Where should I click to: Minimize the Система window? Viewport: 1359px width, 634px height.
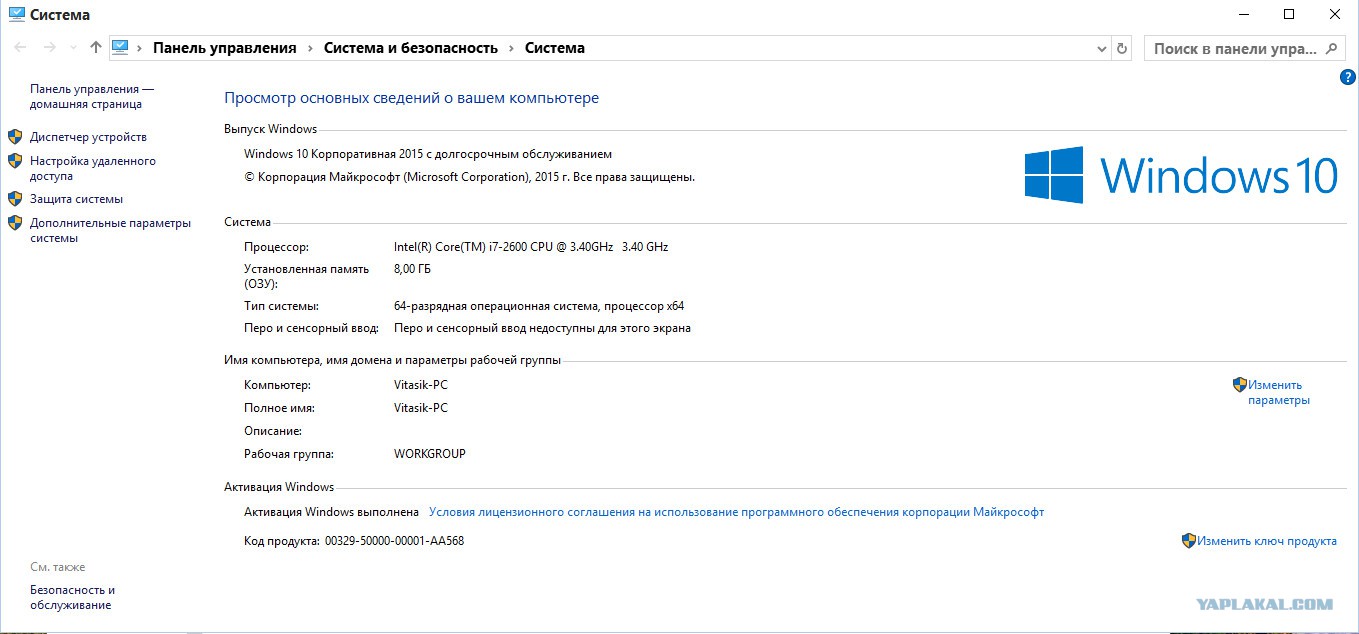click(x=1244, y=14)
